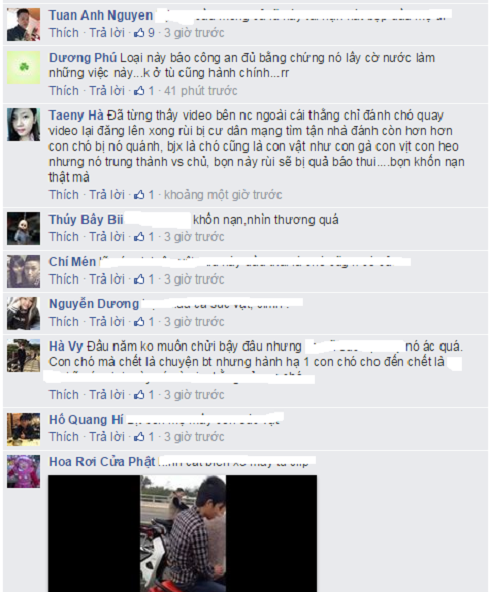Open Tuan Anh Nguyen's profile picture

(23, 25)
